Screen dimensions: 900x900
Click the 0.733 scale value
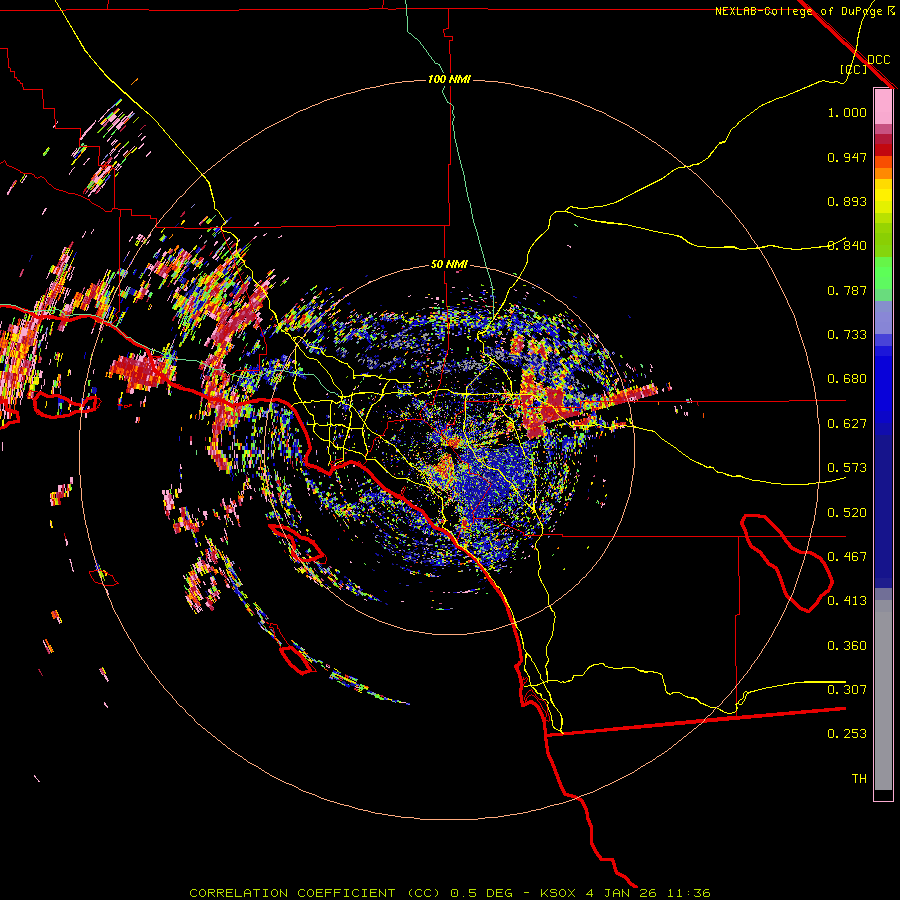(847, 335)
